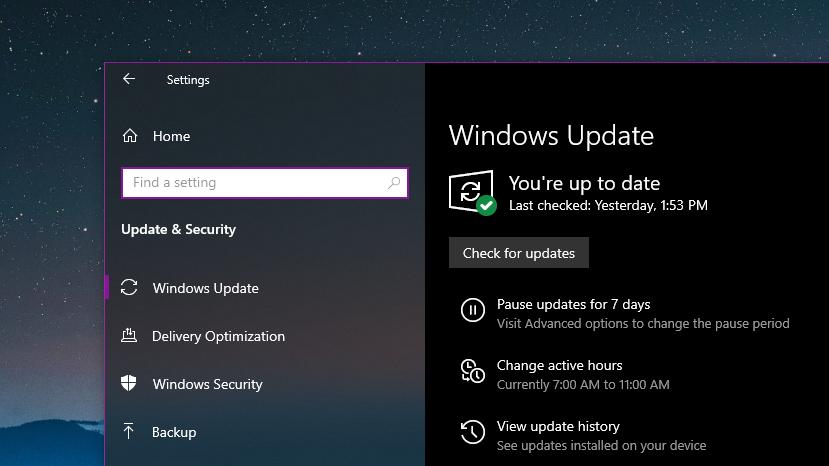Click the update status icon with checkmark
The width and height of the screenshot is (829, 466).
(x=472, y=193)
